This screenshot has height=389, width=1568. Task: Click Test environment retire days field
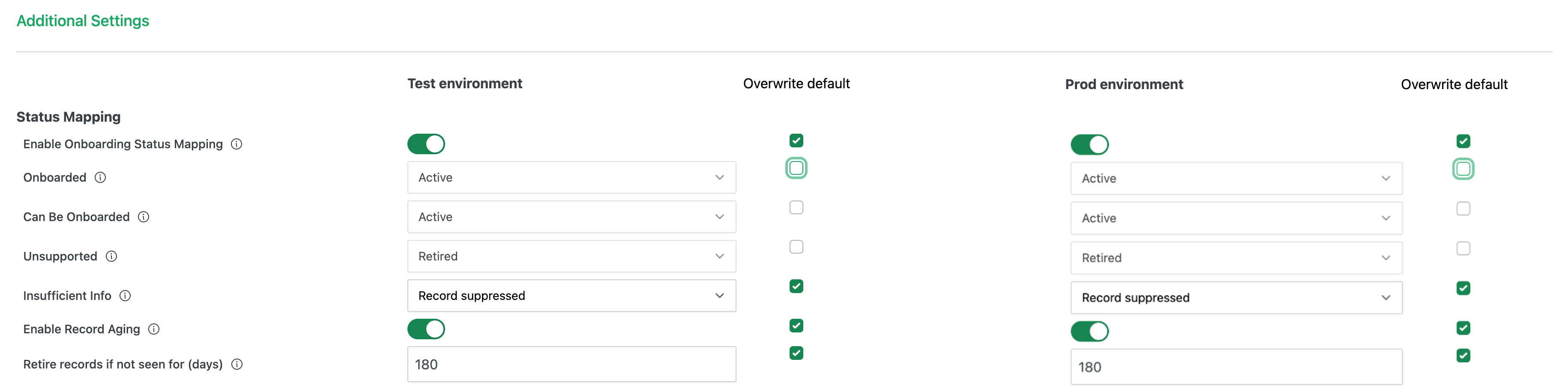572,365
